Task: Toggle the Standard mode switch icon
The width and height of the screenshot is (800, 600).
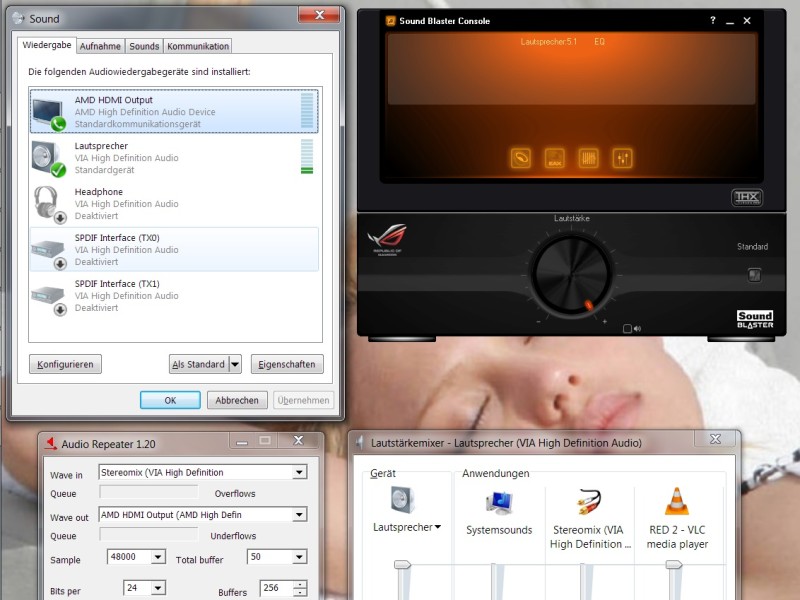Action: pos(754,275)
